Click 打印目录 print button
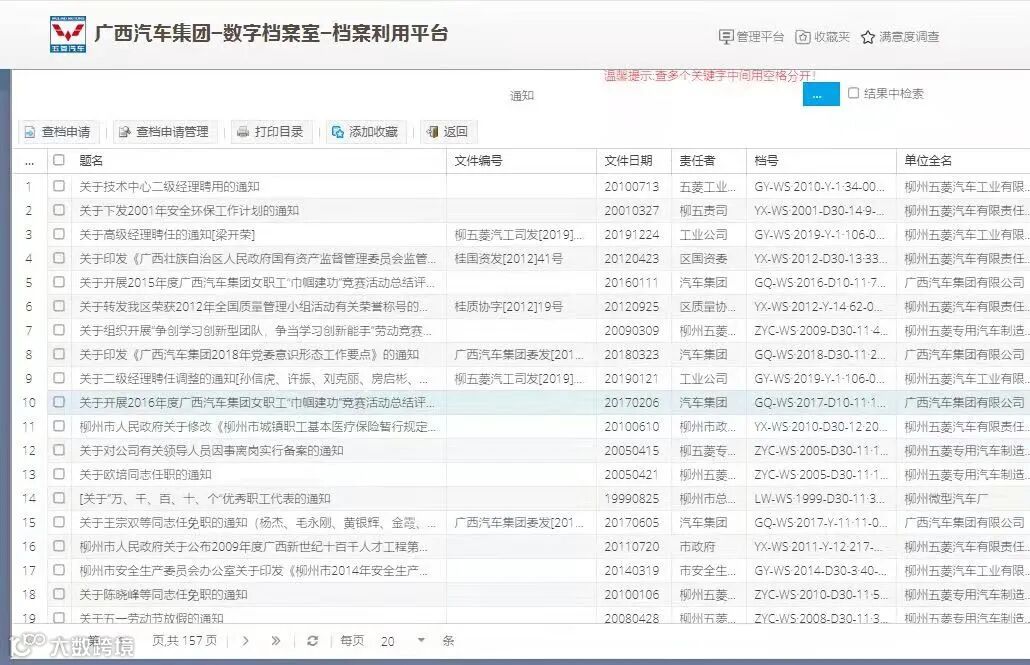1030x665 pixels. 271,131
